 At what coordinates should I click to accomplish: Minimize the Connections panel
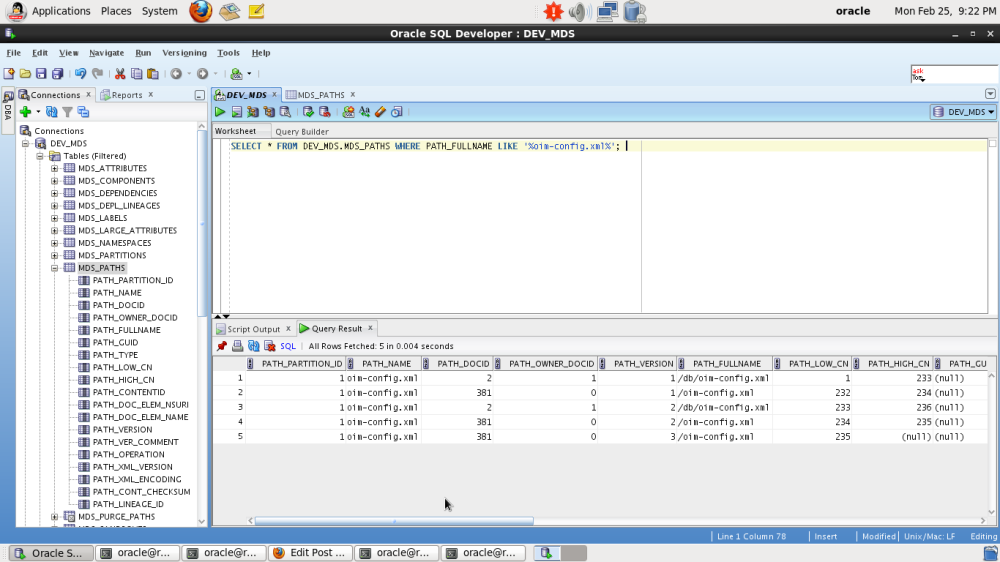point(200,96)
